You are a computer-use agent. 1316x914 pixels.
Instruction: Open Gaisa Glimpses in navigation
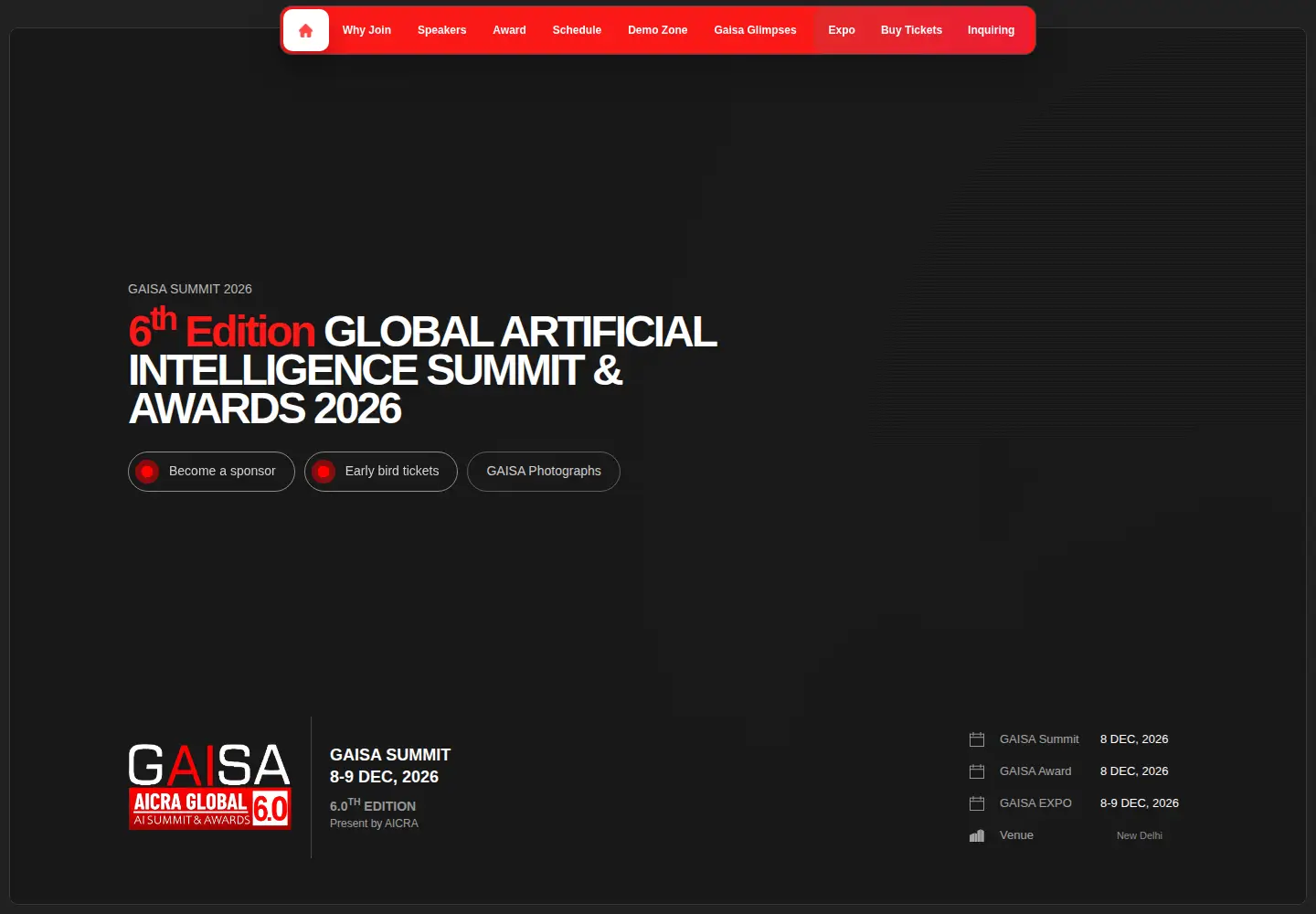(x=755, y=30)
